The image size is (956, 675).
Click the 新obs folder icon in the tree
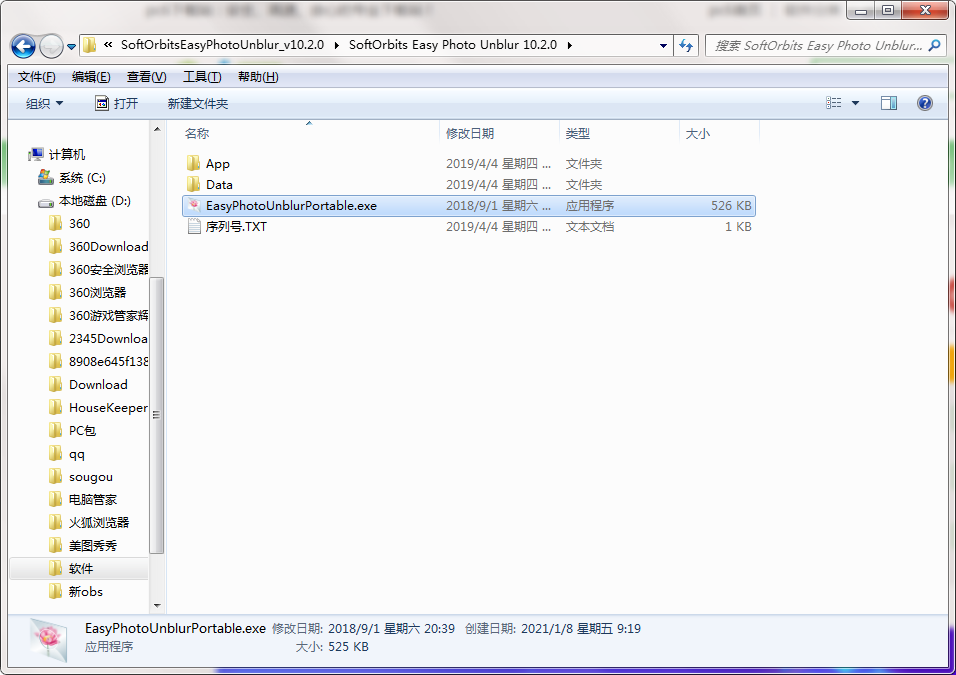pyautogui.click(x=55, y=591)
